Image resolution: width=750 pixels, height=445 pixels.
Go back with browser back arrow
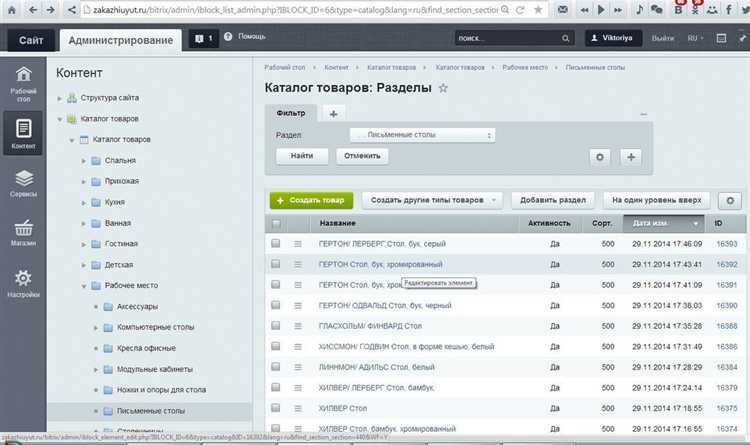click(33, 10)
